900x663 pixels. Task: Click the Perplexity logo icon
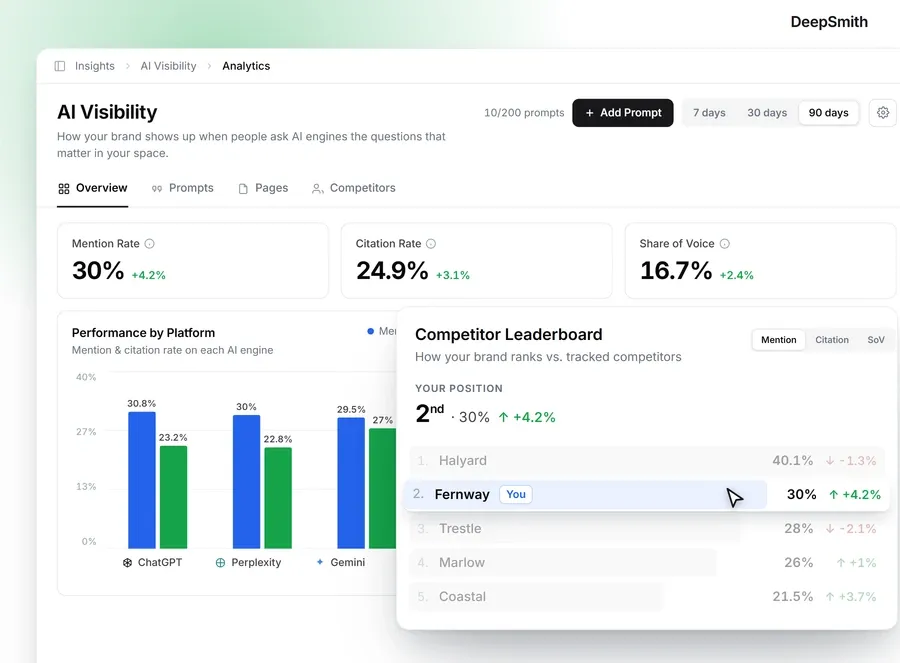click(x=220, y=563)
